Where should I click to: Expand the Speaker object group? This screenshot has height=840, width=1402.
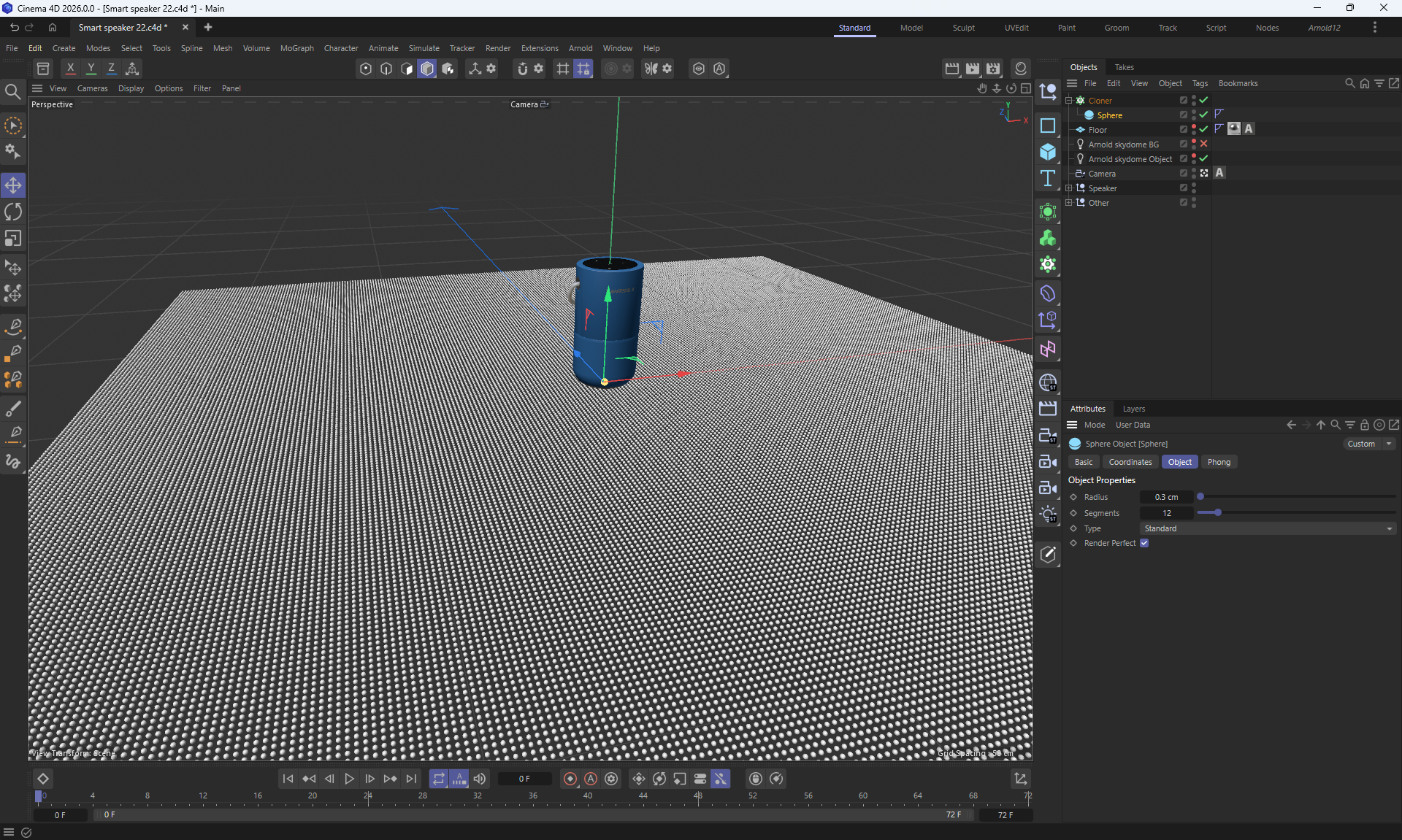[1069, 188]
